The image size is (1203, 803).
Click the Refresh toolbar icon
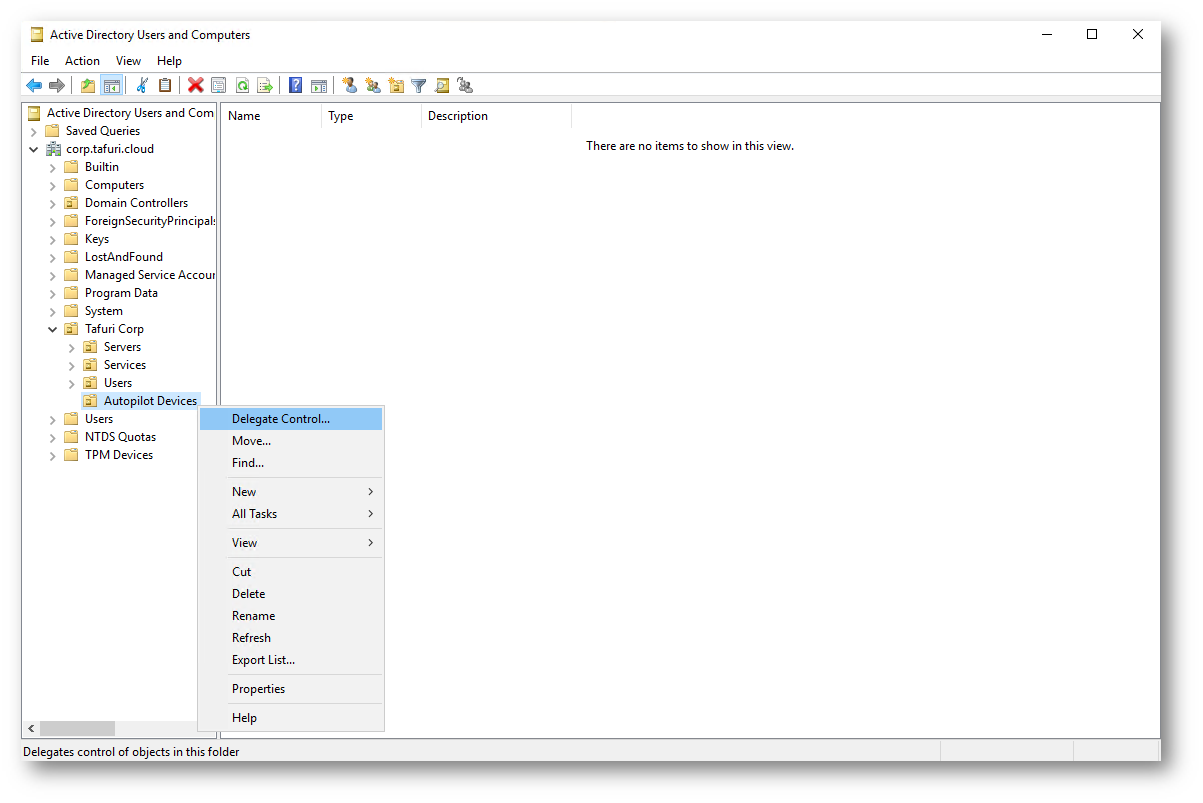(x=242, y=86)
